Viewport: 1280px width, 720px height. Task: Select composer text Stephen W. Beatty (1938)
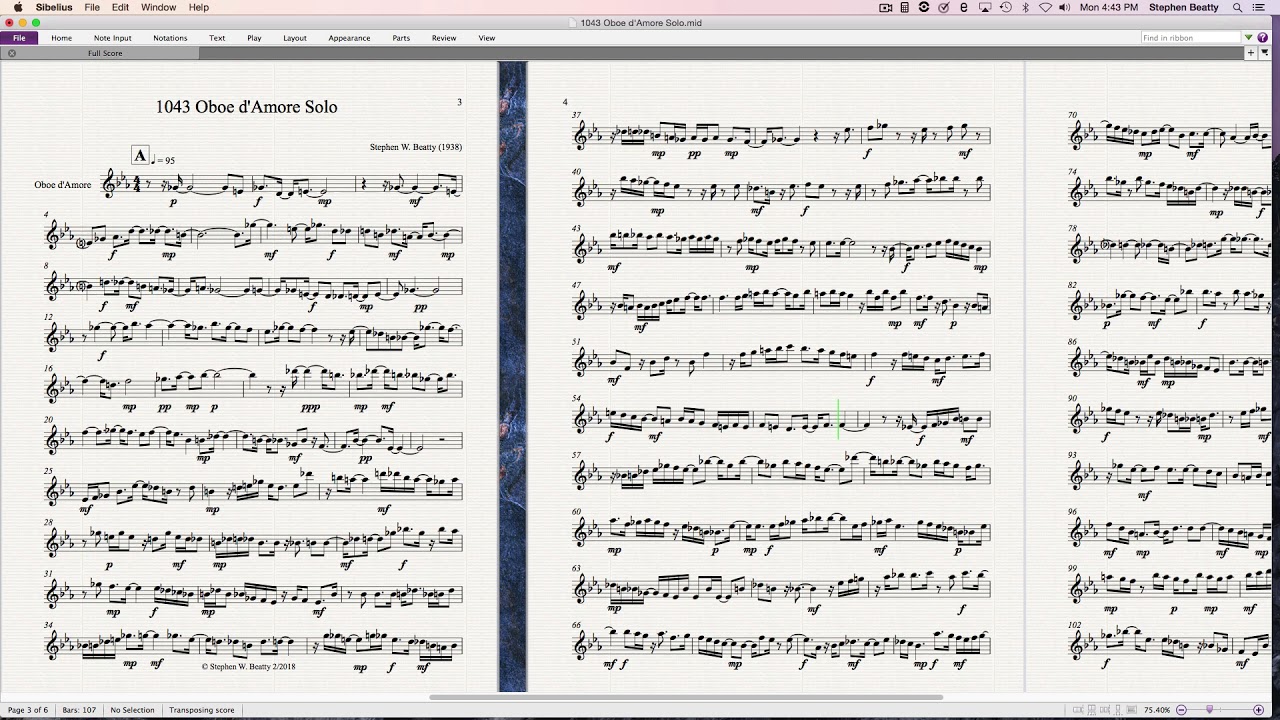415,147
